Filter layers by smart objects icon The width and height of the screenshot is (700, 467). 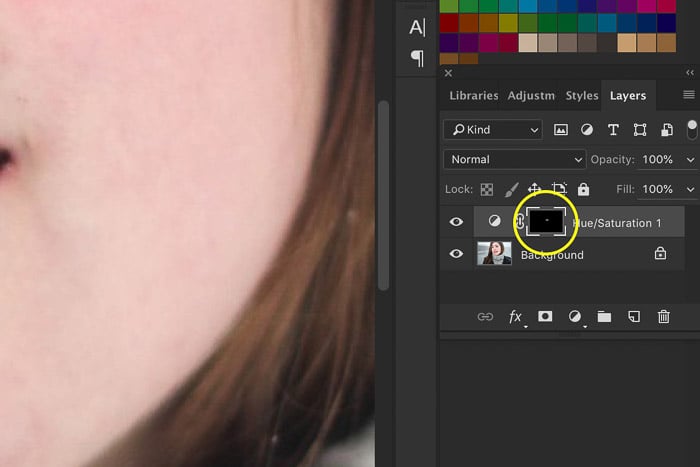click(x=667, y=129)
